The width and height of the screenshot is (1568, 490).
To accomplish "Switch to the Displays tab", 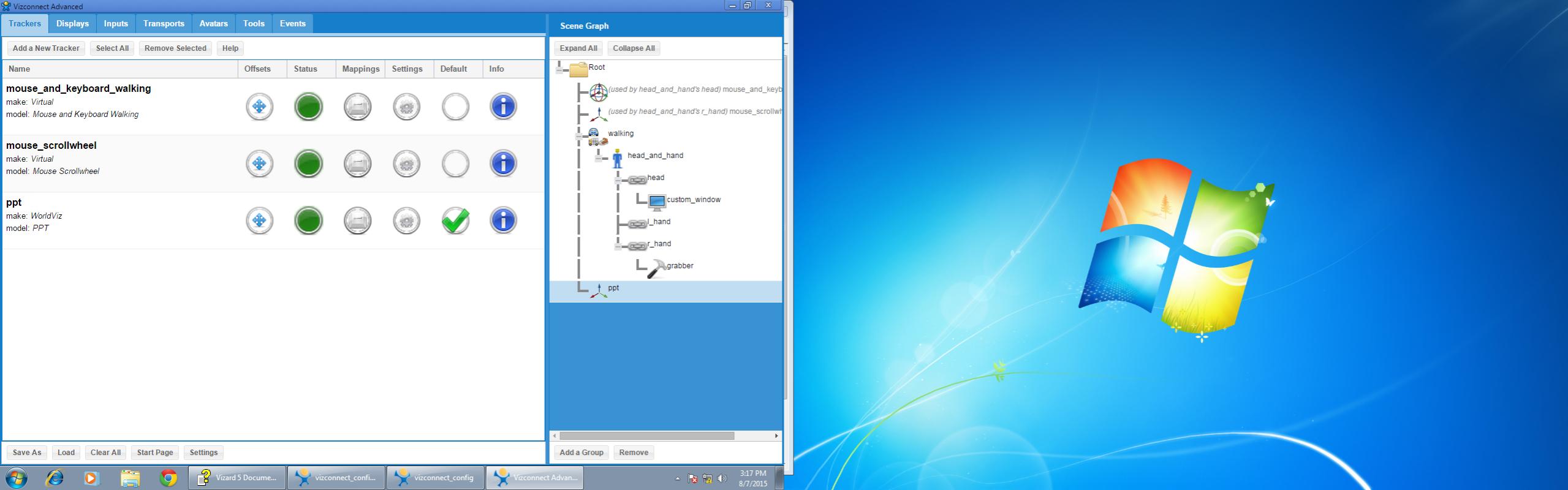I will [72, 23].
